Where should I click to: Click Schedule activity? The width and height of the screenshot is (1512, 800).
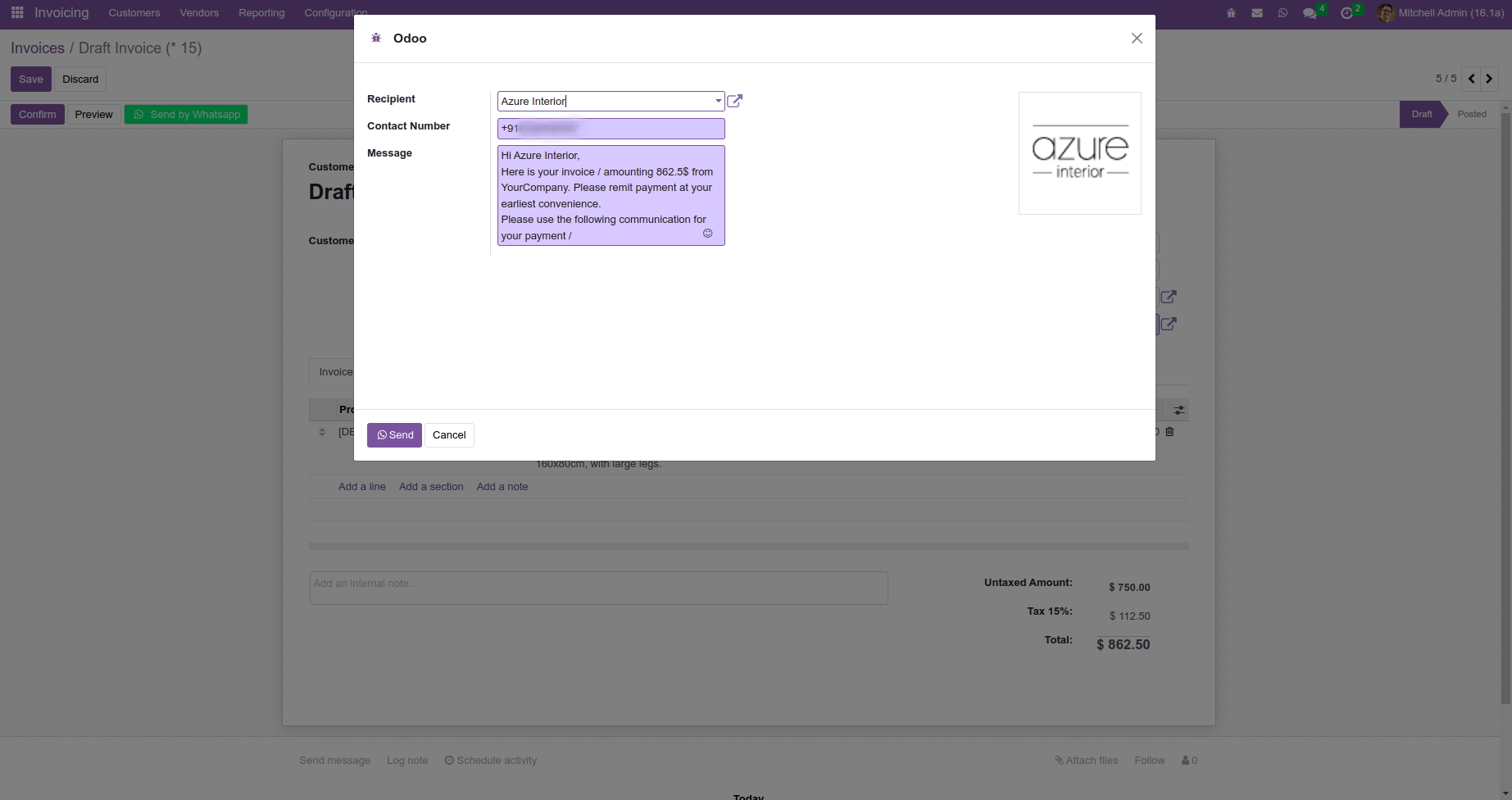(x=491, y=761)
